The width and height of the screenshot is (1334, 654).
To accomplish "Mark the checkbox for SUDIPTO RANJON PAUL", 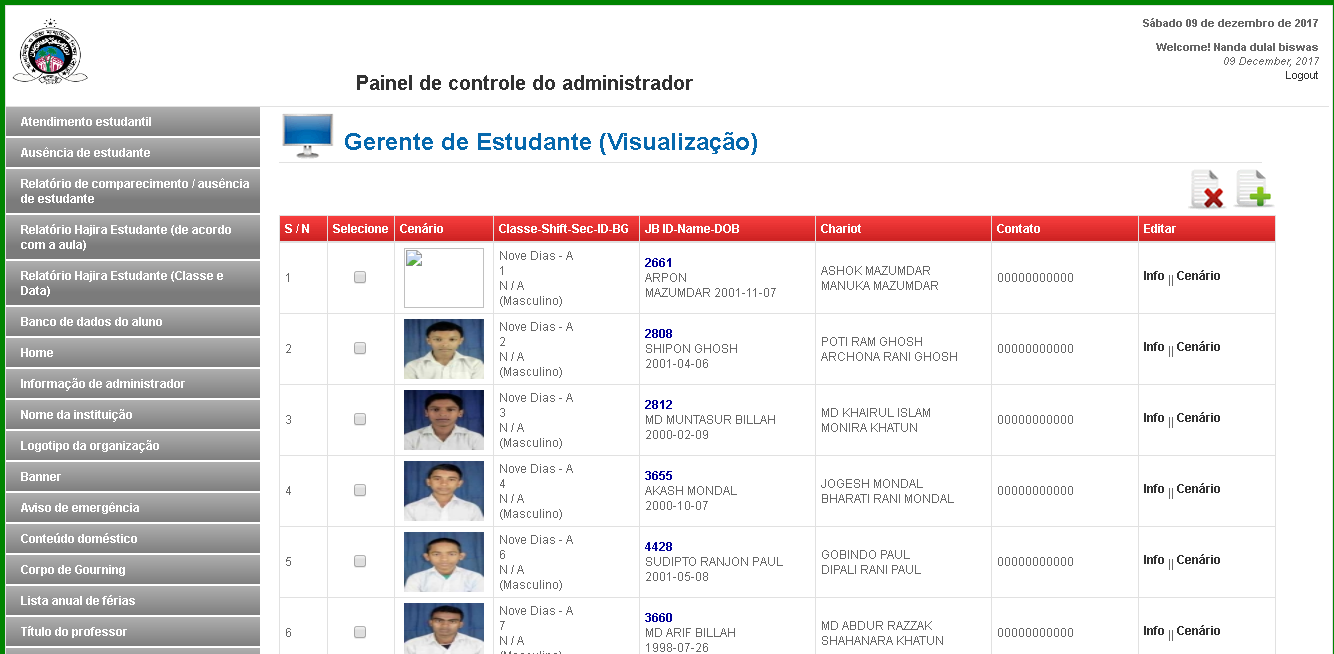I will click(360, 561).
